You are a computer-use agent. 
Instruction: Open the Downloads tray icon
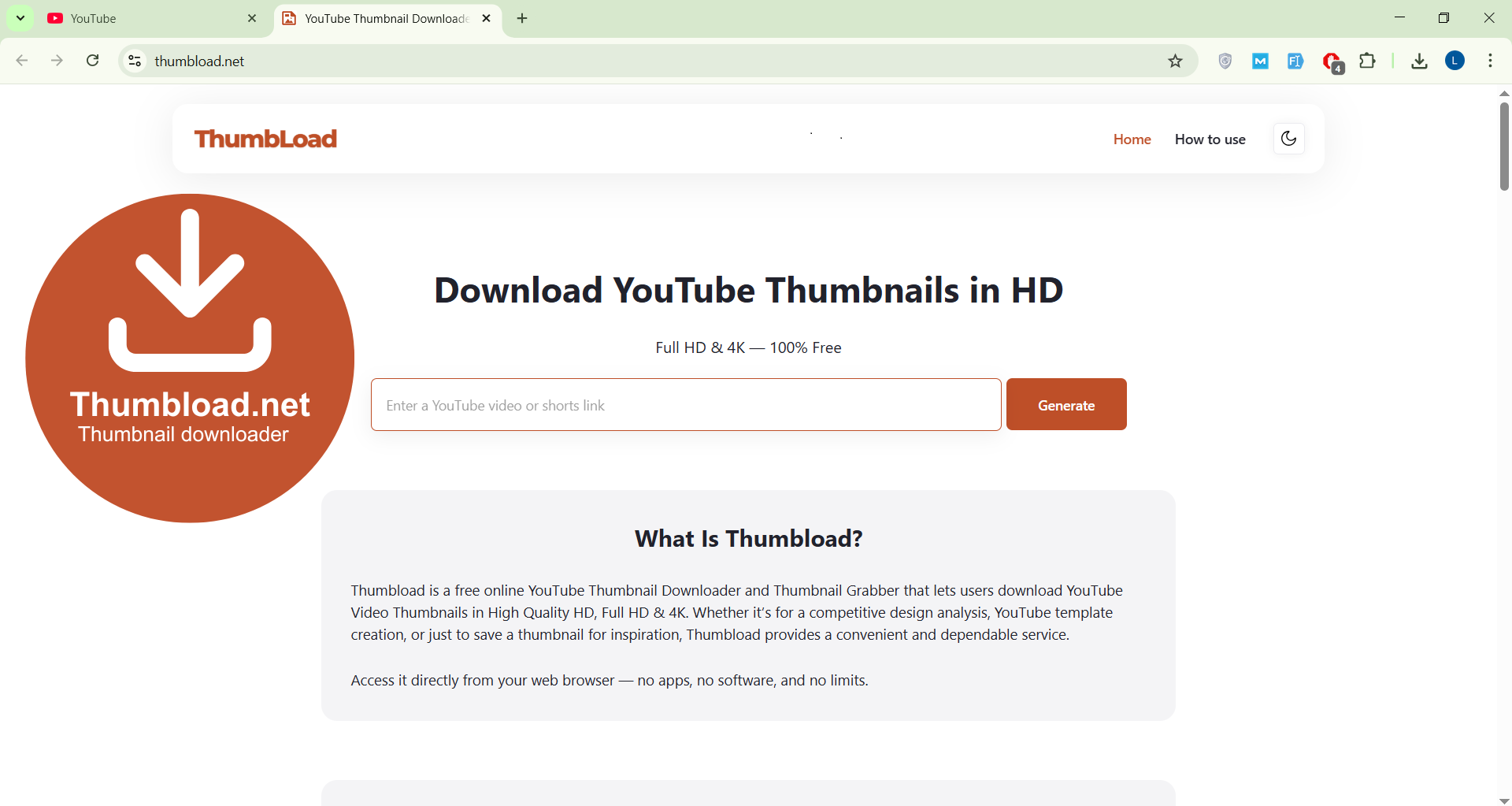pyautogui.click(x=1419, y=61)
